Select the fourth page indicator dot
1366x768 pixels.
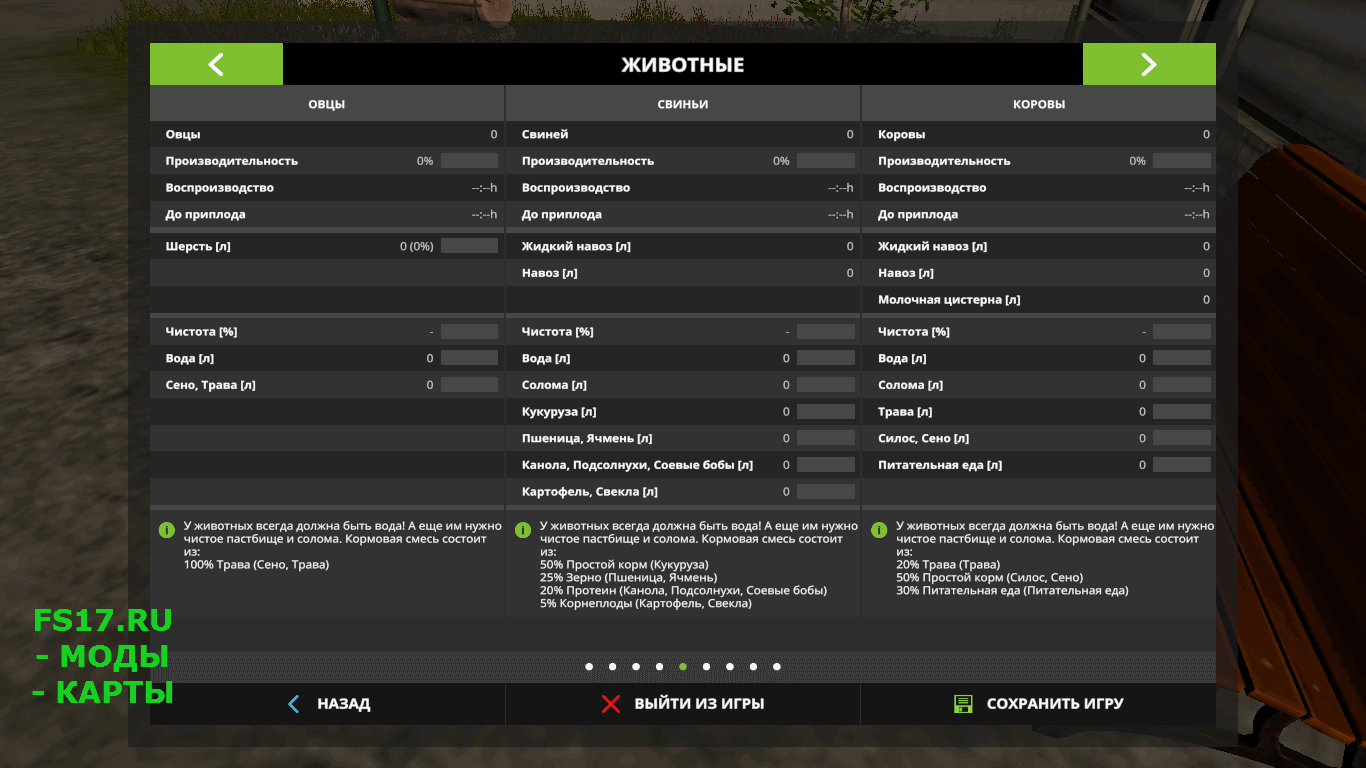pos(659,666)
